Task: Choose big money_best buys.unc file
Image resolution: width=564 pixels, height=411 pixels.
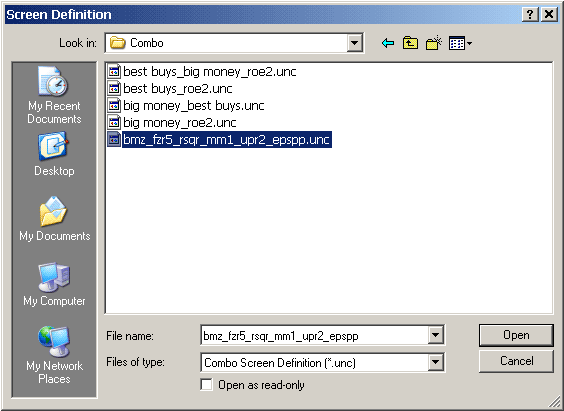Action: pyautogui.click(x=186, y=105)
